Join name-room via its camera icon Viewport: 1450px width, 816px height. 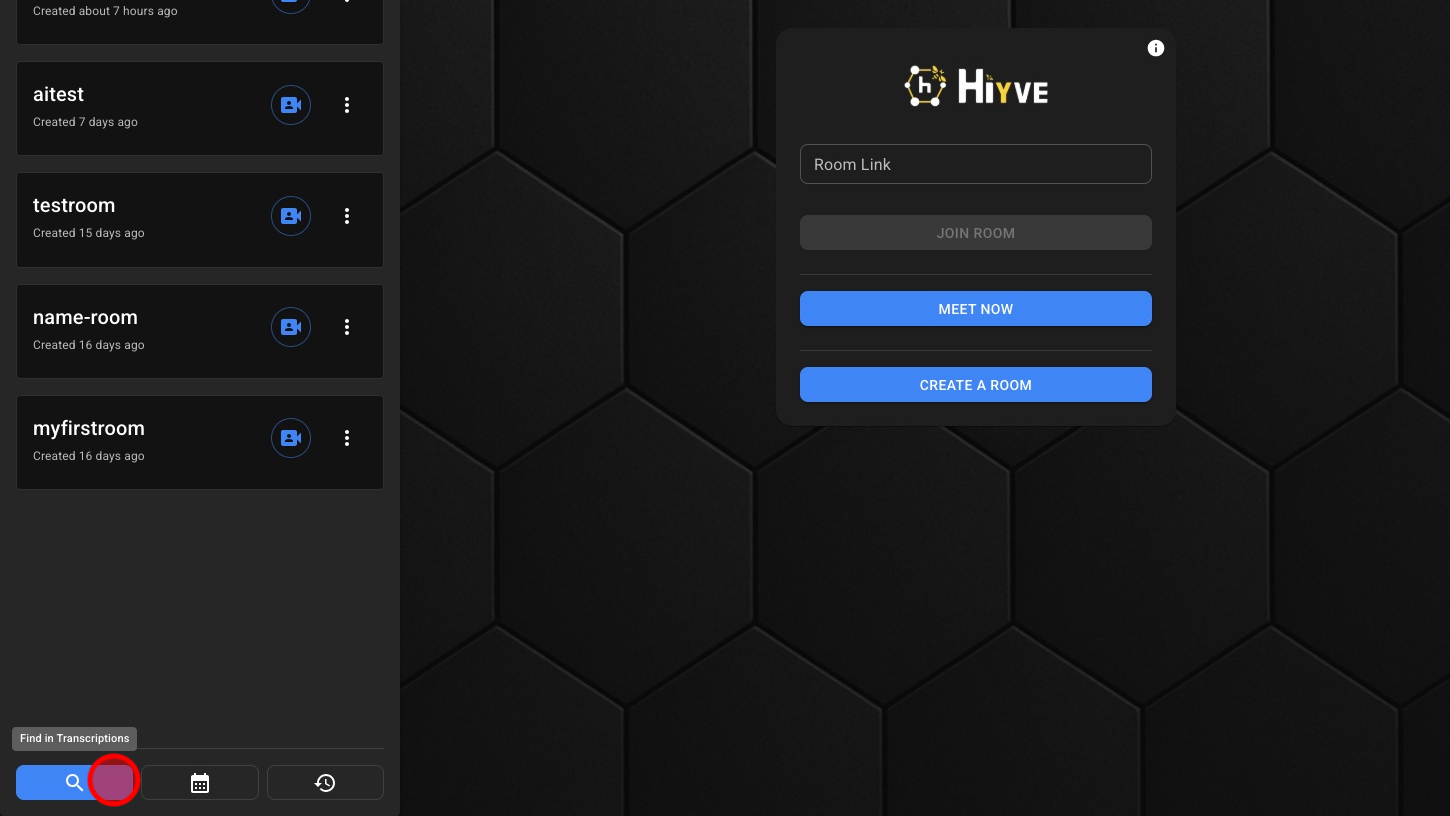[x=291, y=327]
